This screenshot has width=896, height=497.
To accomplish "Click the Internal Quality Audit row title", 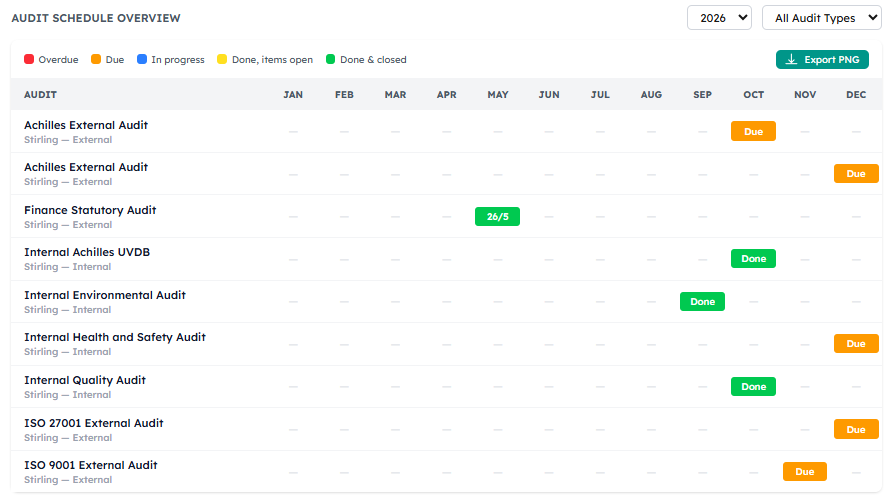I will coord(85,380).
